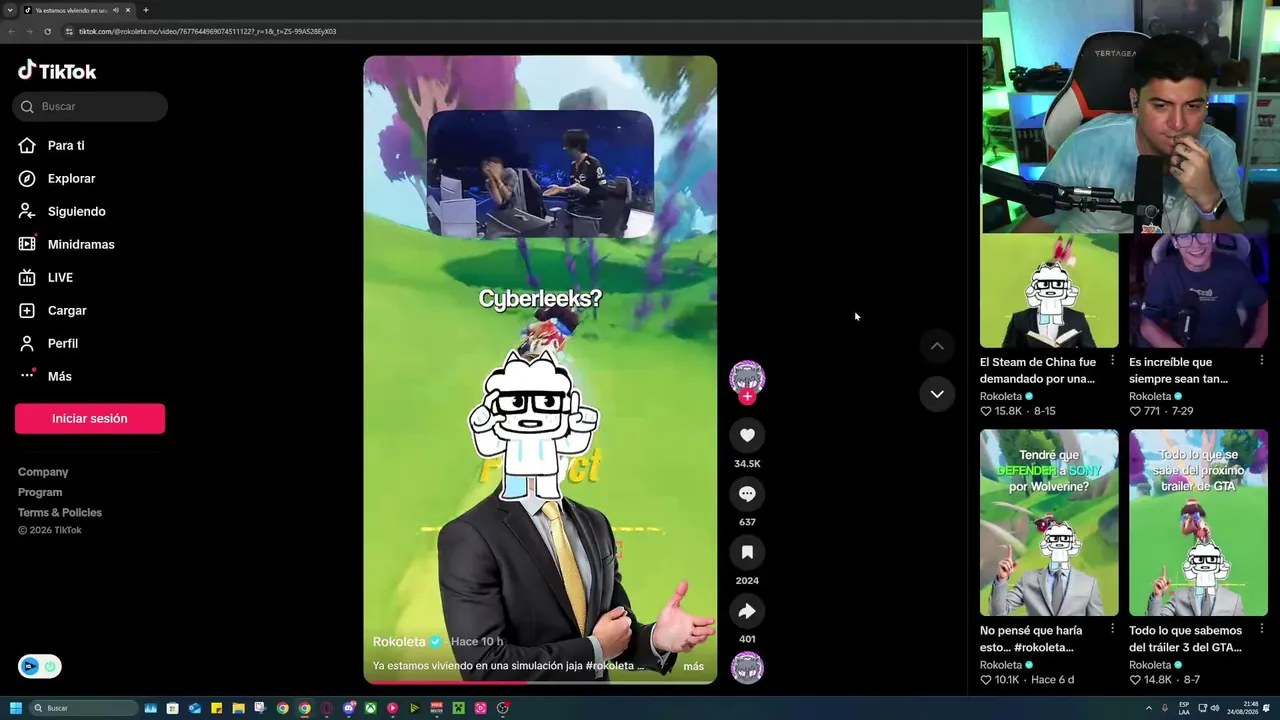This screenshot has height=720, width=1280.
Task: Open the Company footer link
Action: pyautogui.click(x=43, y=472)
